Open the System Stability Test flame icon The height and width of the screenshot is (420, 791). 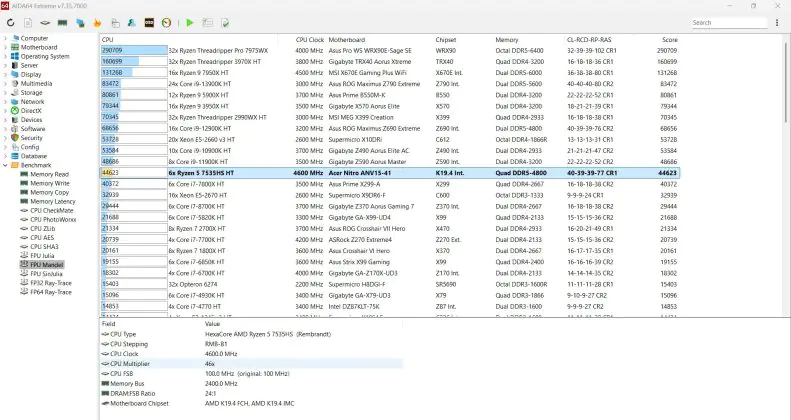[x=97, y=23]
